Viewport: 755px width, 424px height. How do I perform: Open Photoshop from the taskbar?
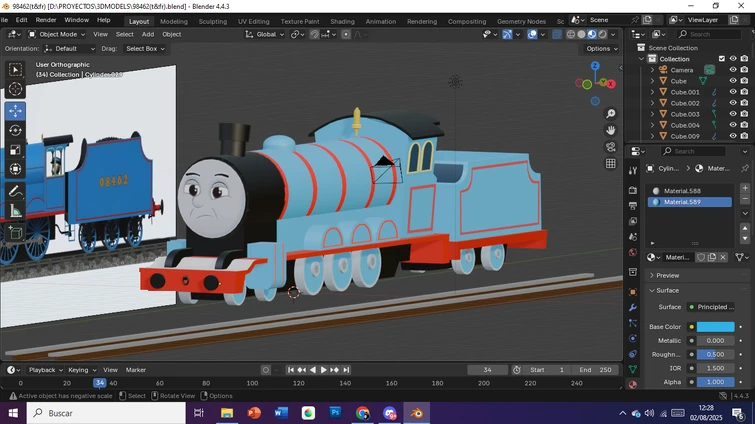(x=336, y=413)
